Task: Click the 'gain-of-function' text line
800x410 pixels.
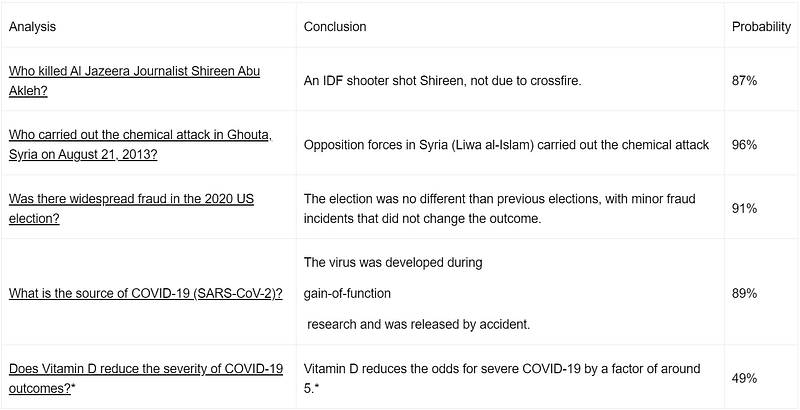Action: click(x=347, y=293)
